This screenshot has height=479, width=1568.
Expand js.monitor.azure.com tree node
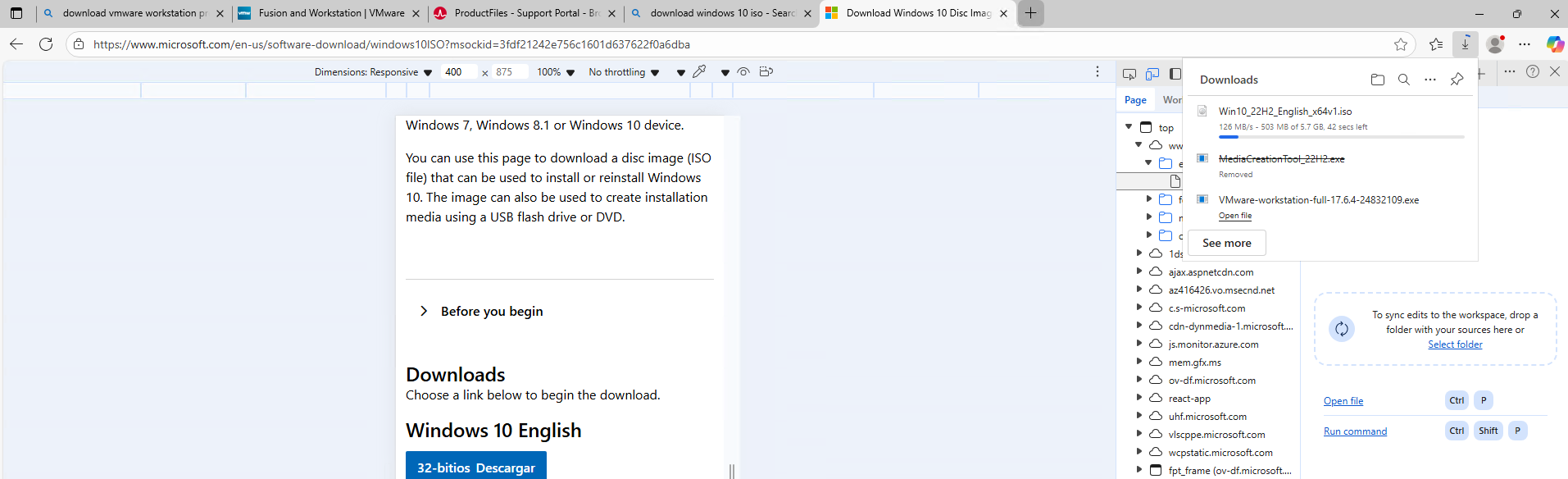tap(1139, 343)
